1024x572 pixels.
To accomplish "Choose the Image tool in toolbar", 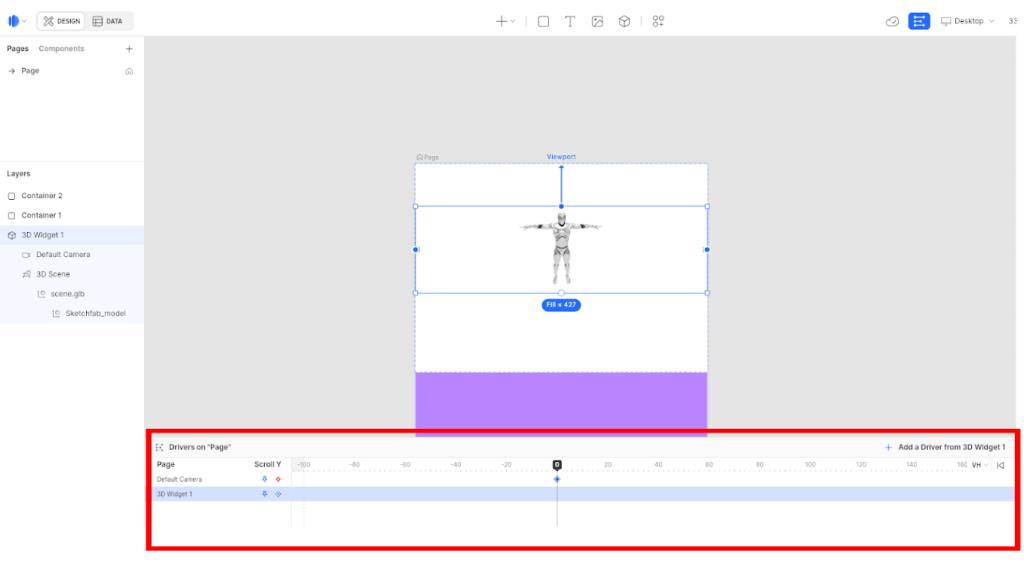I will coord(597,21).
